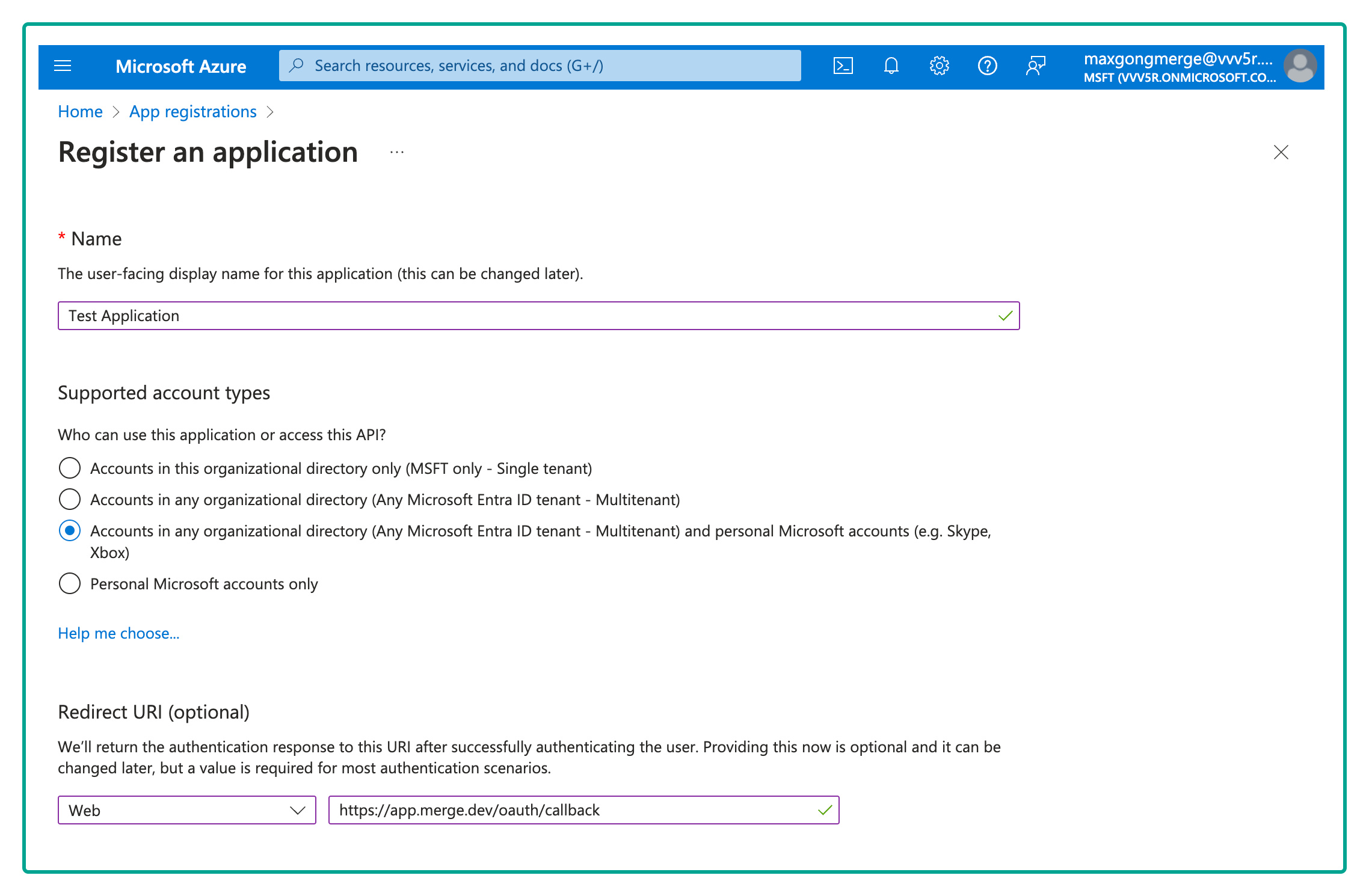1369x896 pixels.
Task: Open the feedback icon
Action: click(1035, 66)
